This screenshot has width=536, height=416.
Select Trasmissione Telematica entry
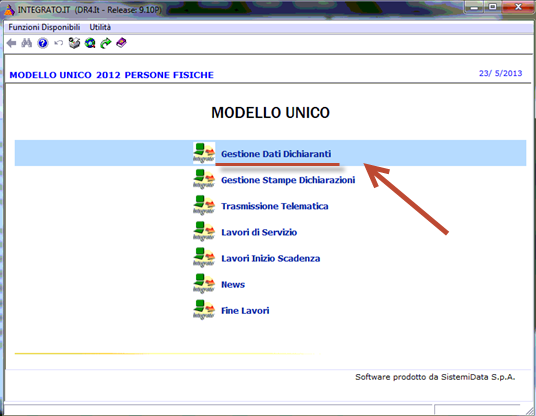(274, 206)
